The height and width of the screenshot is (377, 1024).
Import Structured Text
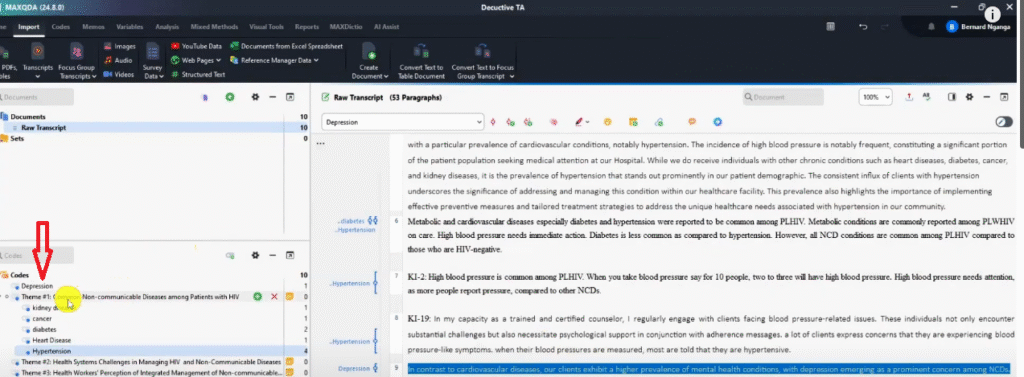click(198, 74)
